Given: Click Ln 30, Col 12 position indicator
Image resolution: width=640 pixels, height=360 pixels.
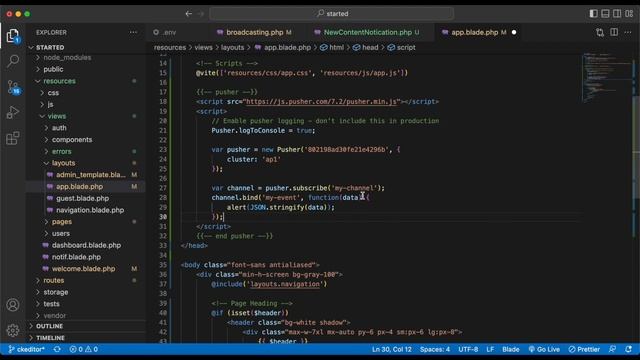Looking at the screenshot, I should coord(391,349).
